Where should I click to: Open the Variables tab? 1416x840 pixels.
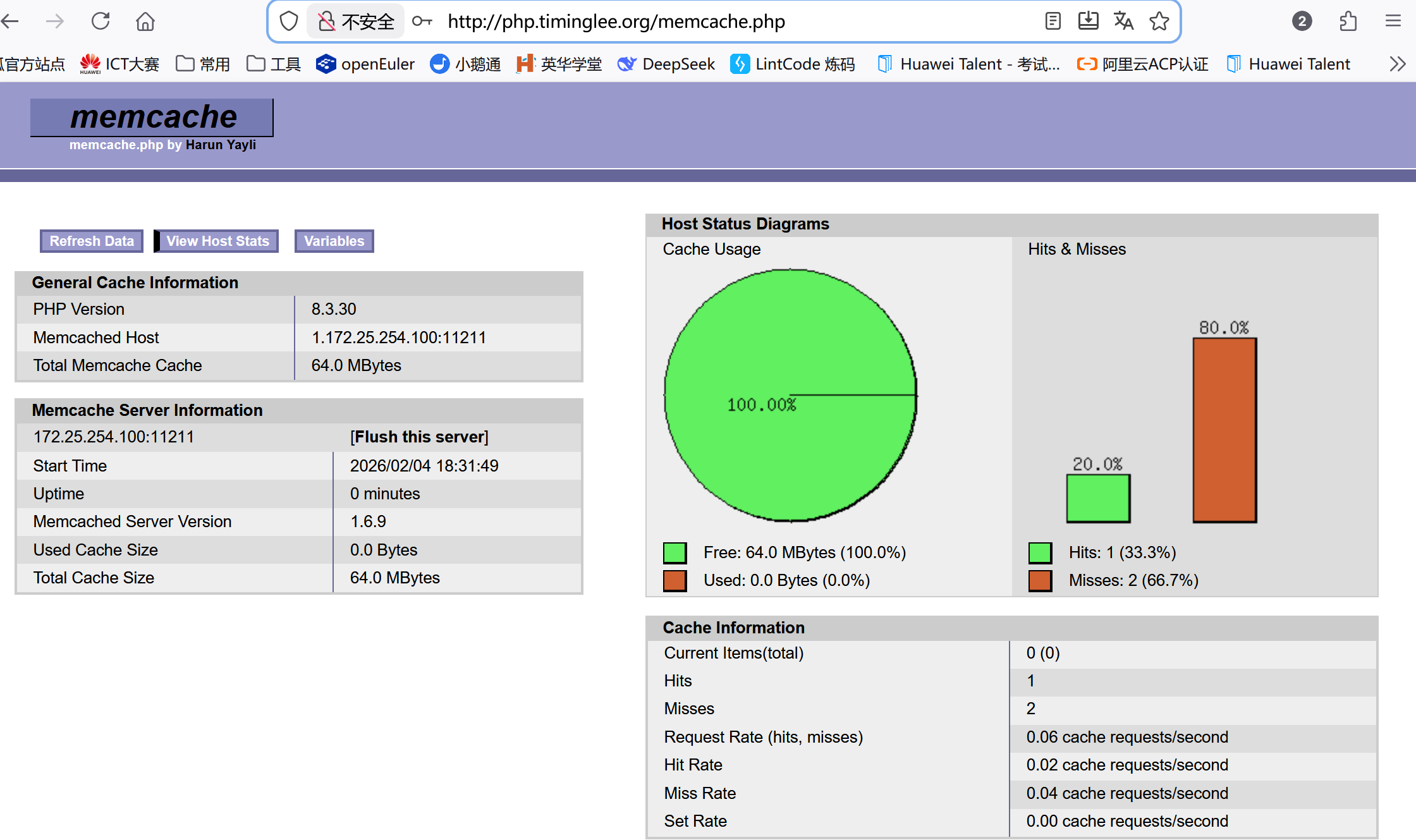[334, 241]
